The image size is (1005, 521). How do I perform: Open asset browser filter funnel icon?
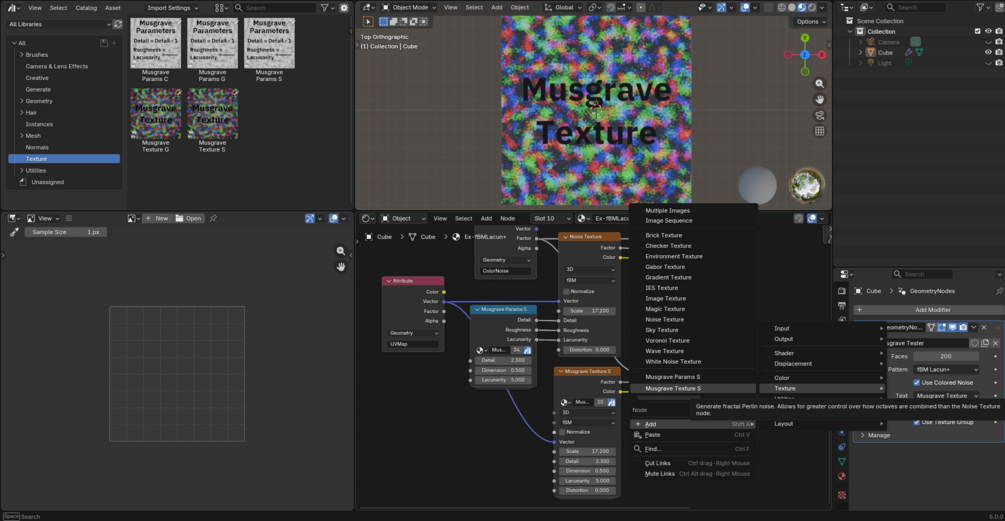pos(325,8)
